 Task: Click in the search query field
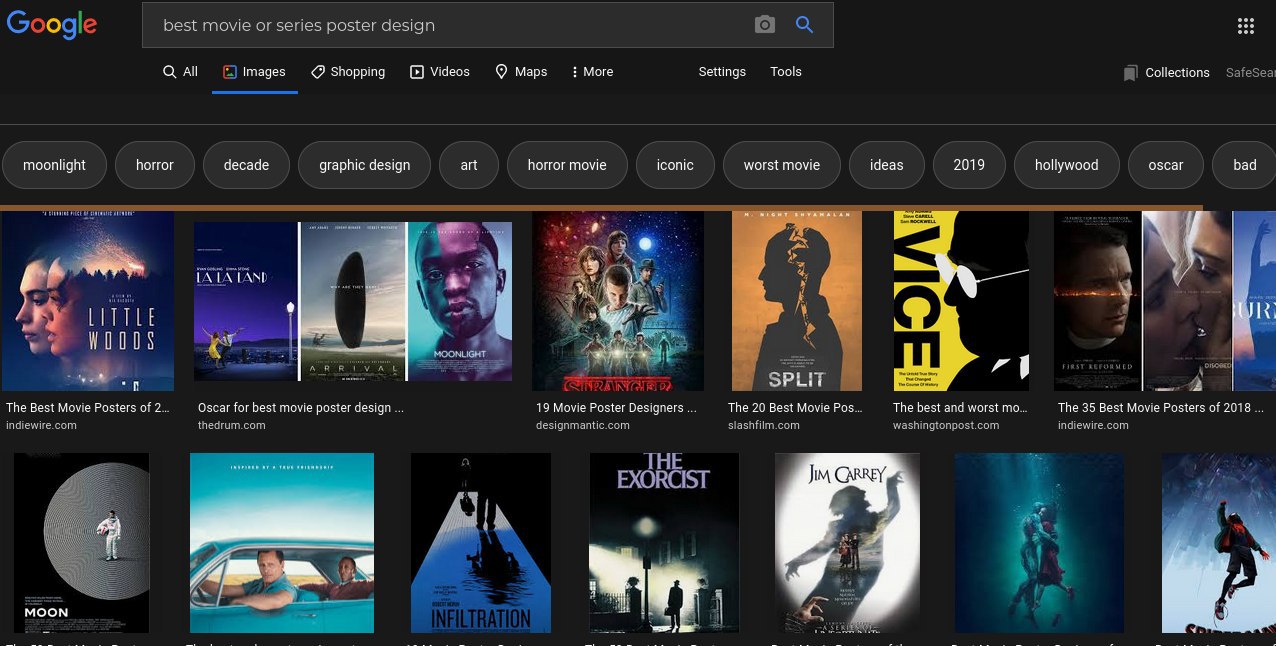(450, 25)
